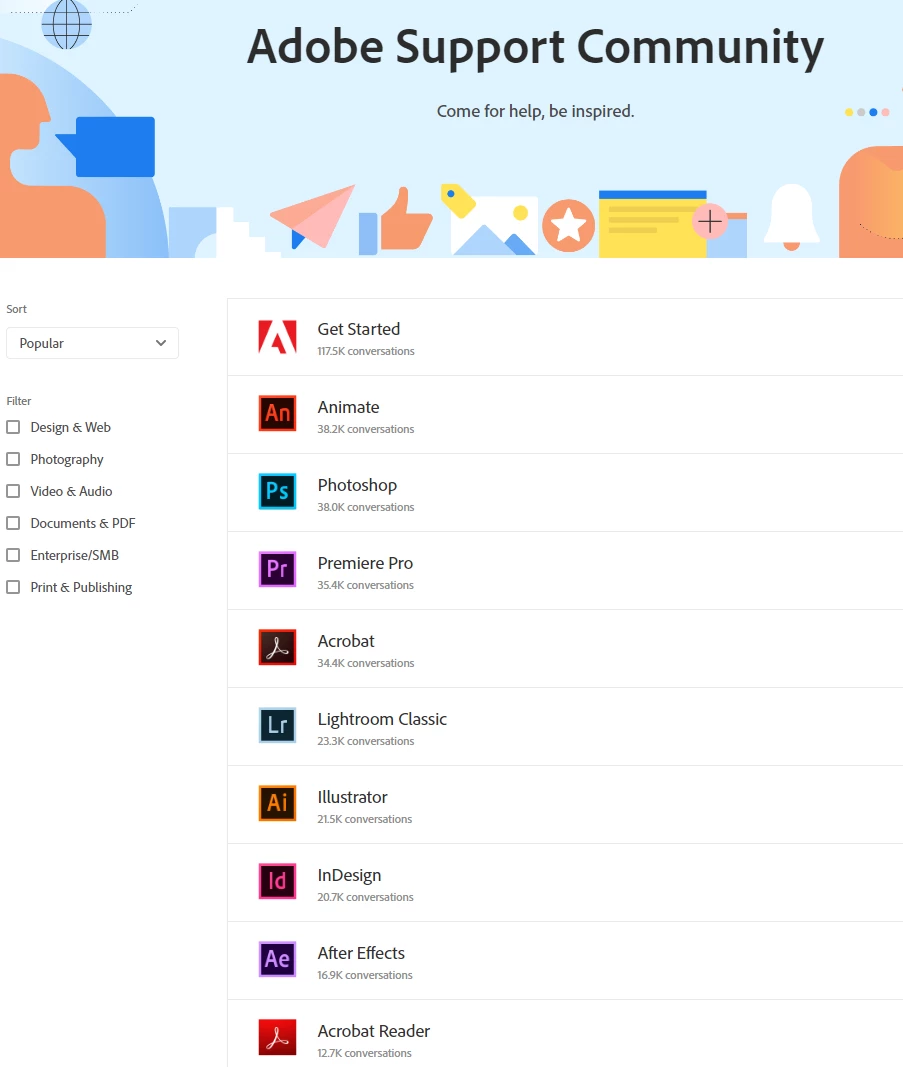Toggle the Video & Audio filter
Image resolution: width=903 pixels, height=1067 pixels.
click(13, 491)
